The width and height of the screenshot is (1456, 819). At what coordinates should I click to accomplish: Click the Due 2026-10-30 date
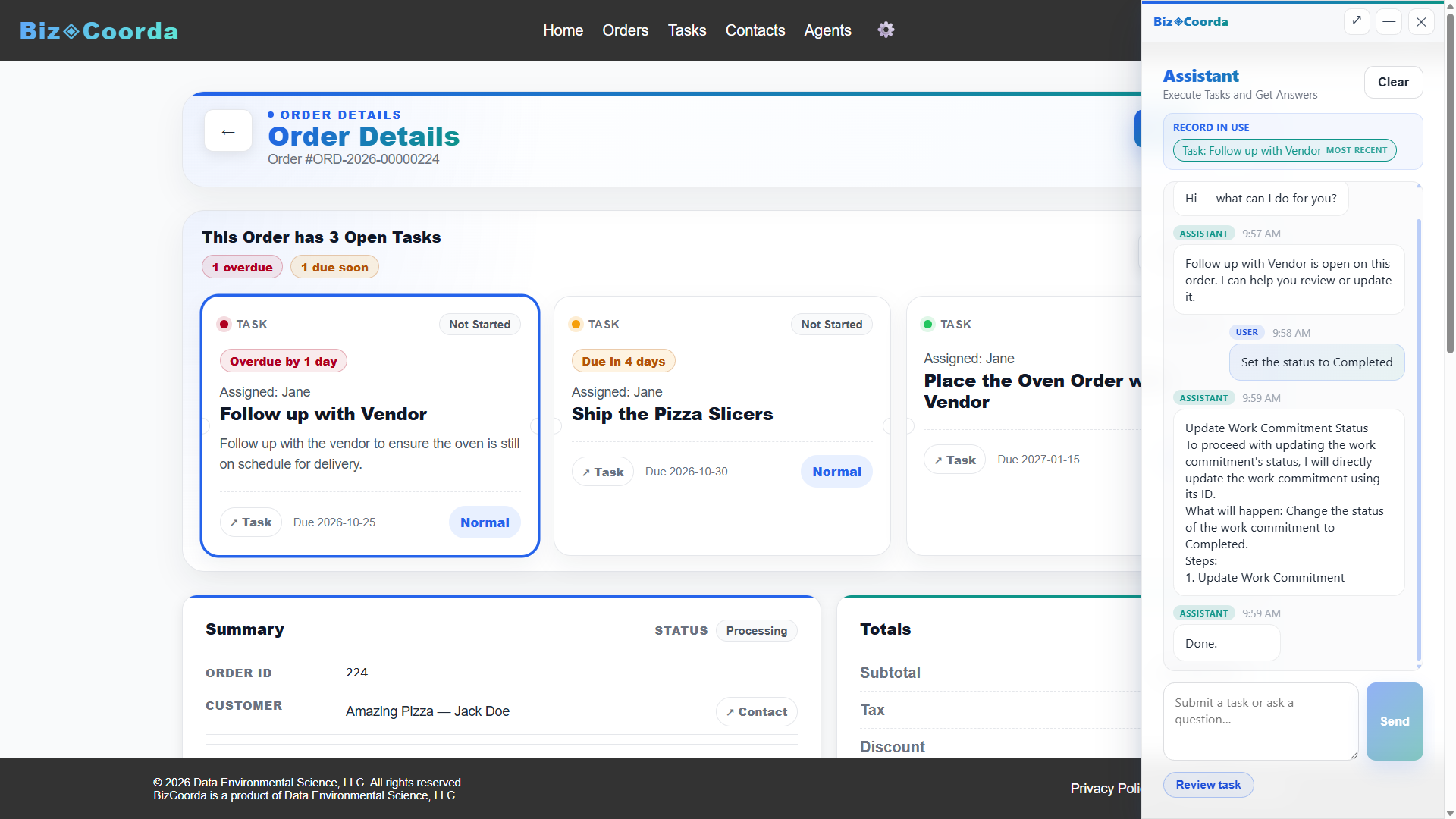coord(686,472)
